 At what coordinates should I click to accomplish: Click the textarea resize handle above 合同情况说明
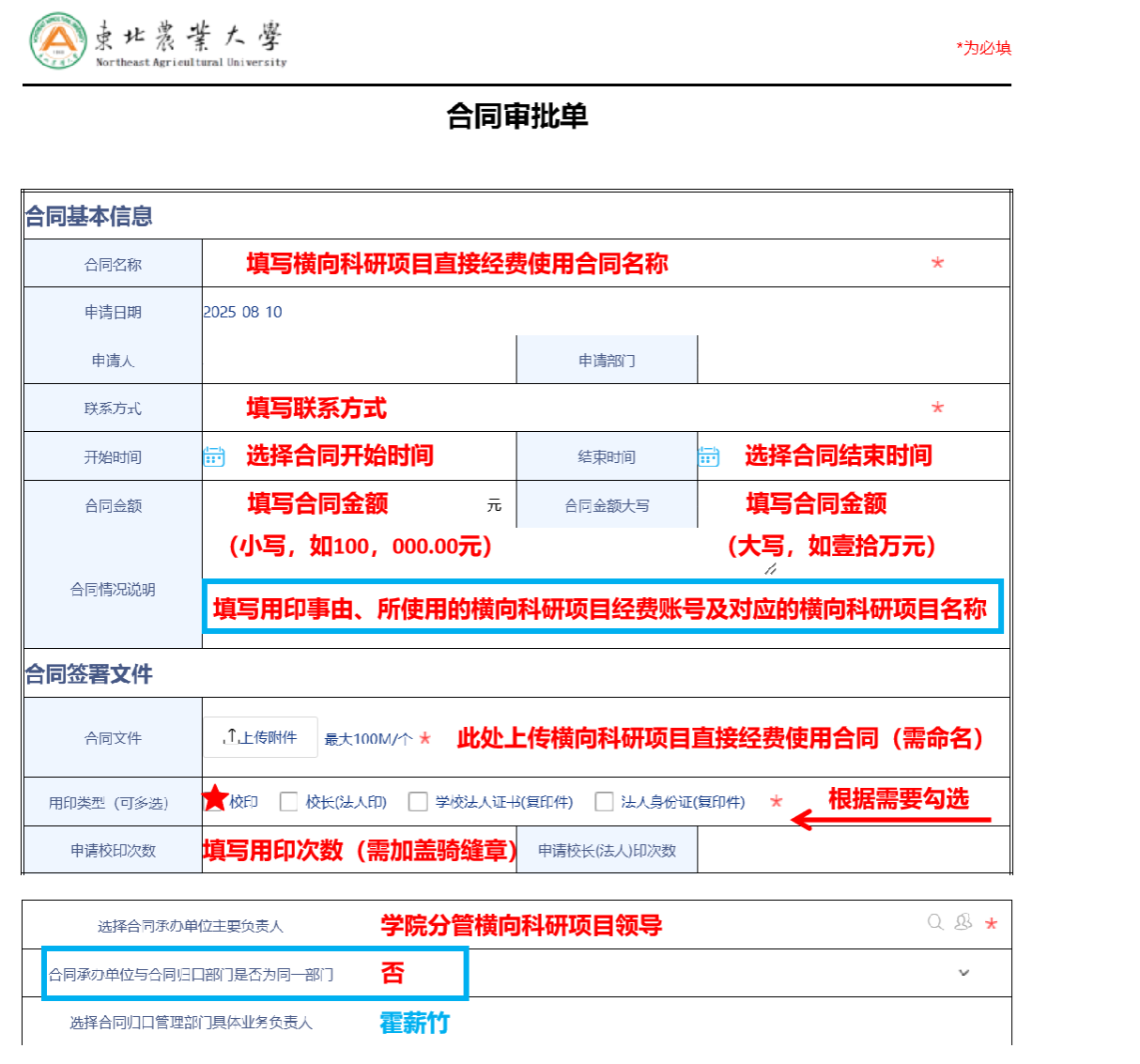770,569
